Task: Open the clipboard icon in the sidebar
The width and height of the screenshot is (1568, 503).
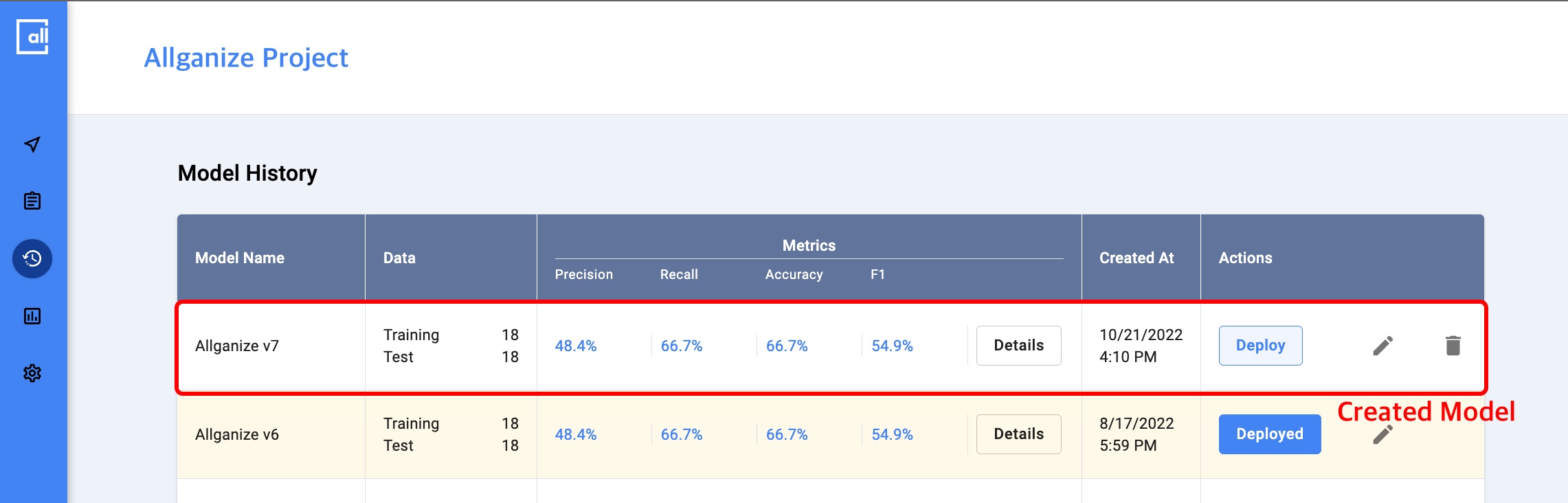Action: [32, 201]
